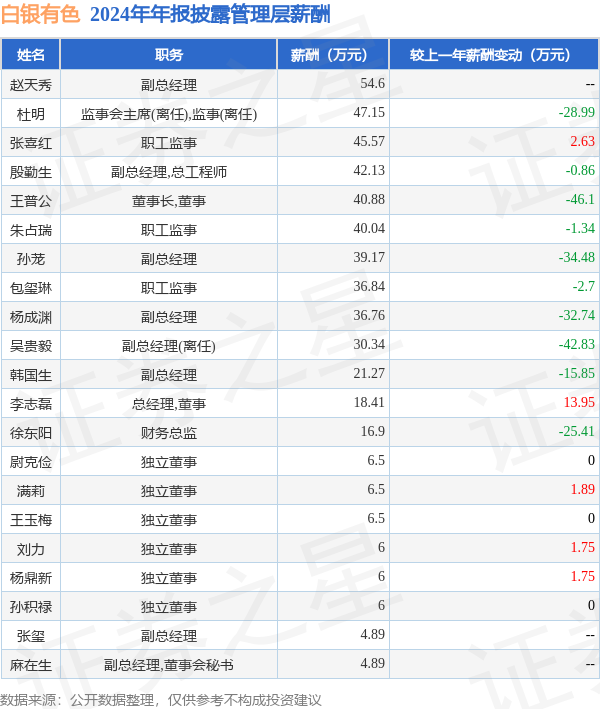This screenshot has width=600, height=709.
Task: Click the name 张玺
Action: (x=31, y=636)
